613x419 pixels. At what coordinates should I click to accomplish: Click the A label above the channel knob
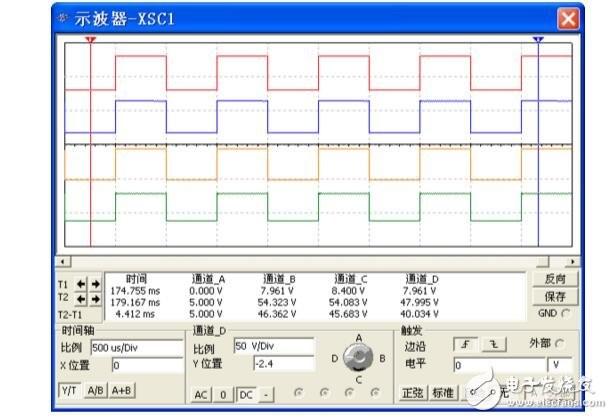[x=358, y=338]
